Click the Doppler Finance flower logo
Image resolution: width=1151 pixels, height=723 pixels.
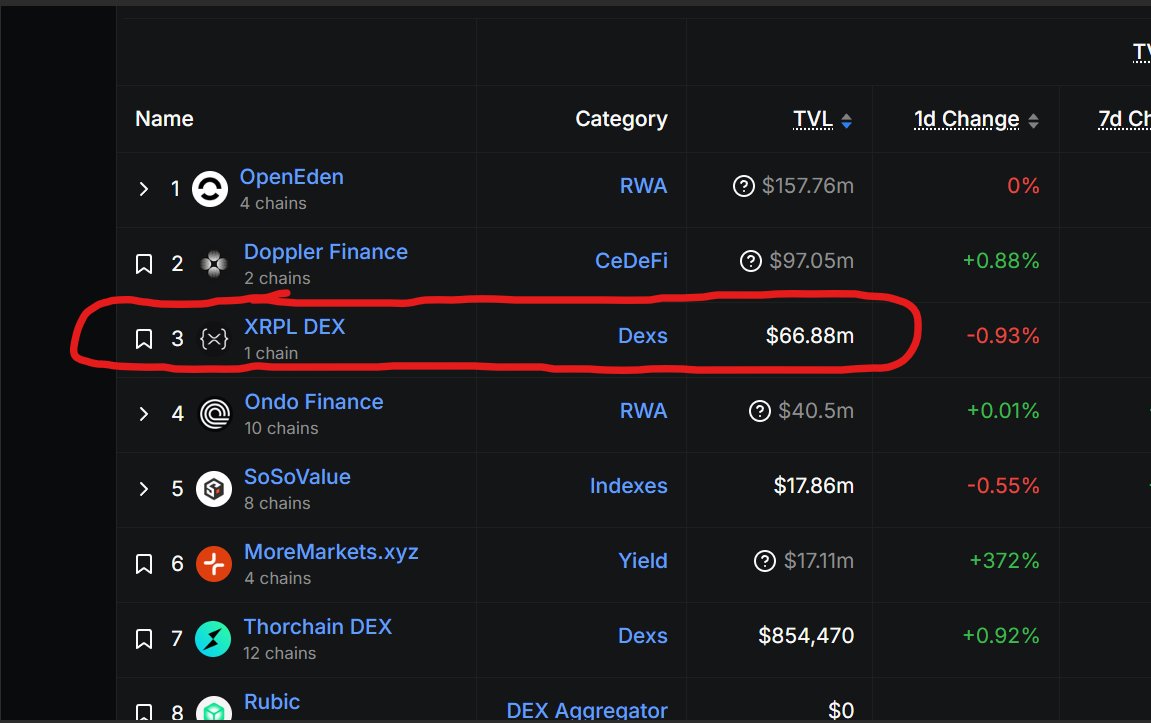212,263
